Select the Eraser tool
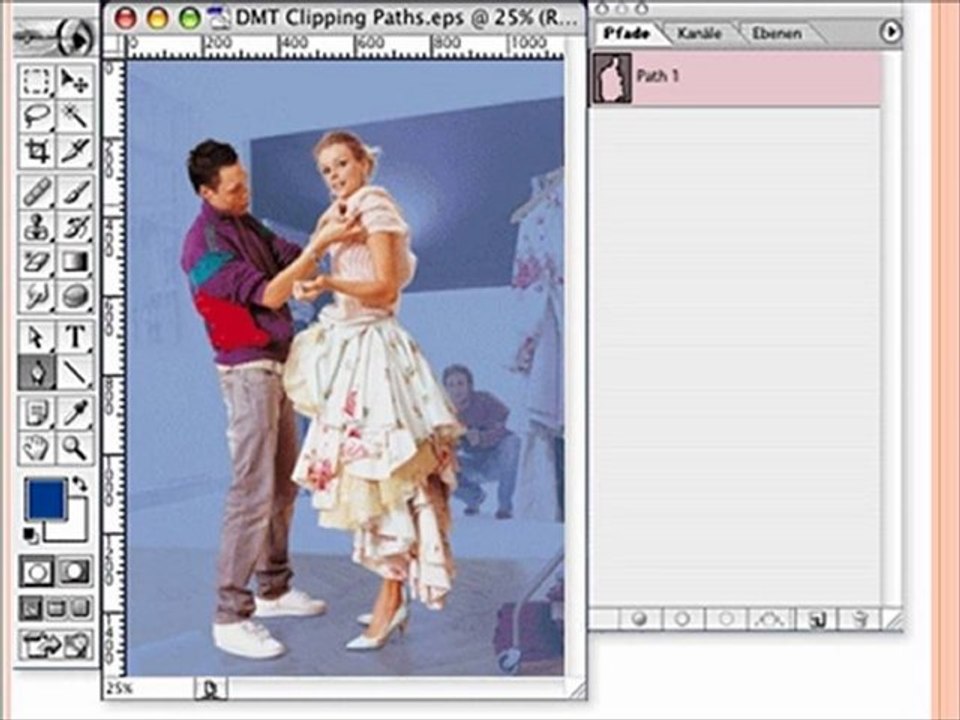This screenshot has width=960, height=720. point(37,262)
